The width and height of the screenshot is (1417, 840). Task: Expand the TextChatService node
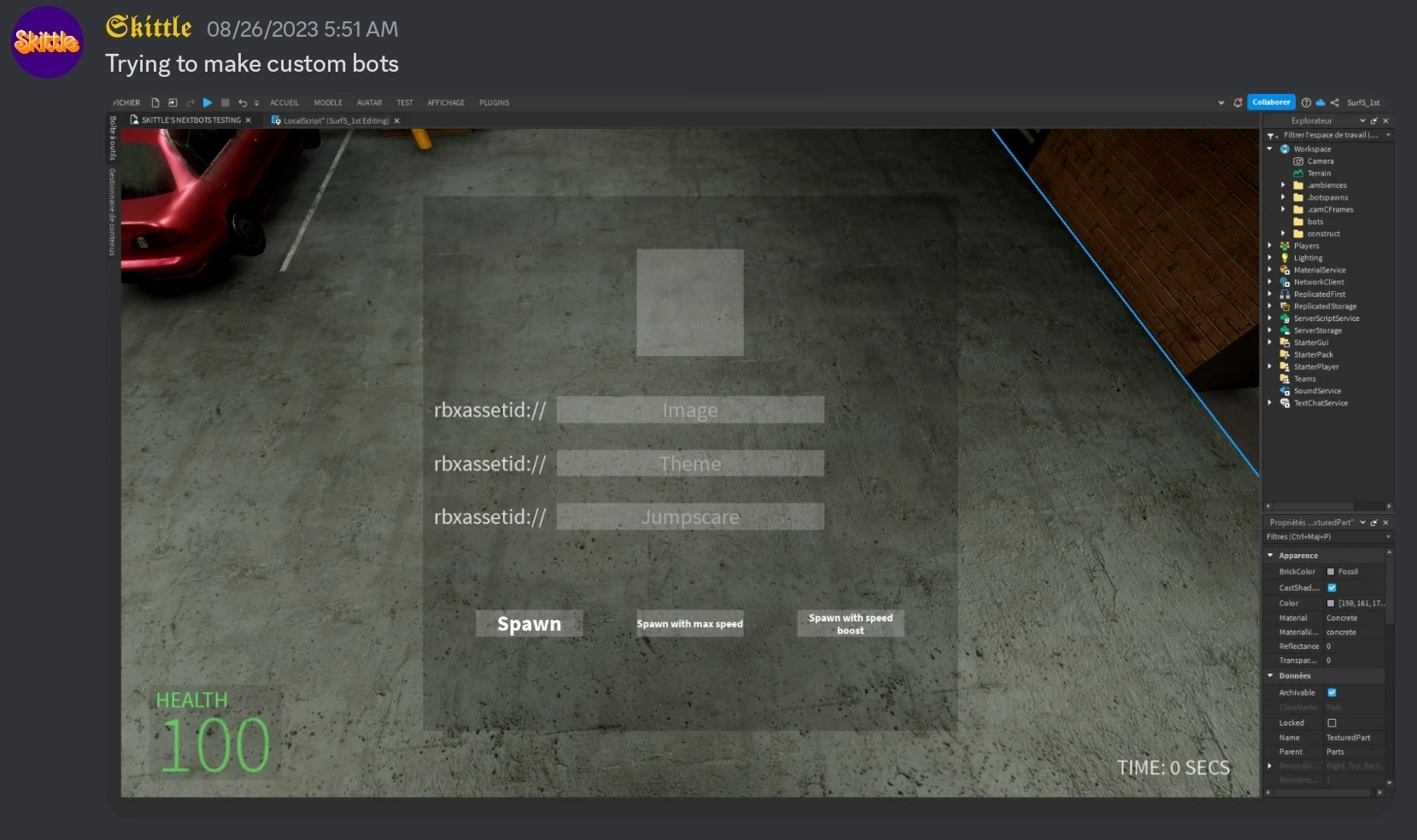tap(1269, 403)
